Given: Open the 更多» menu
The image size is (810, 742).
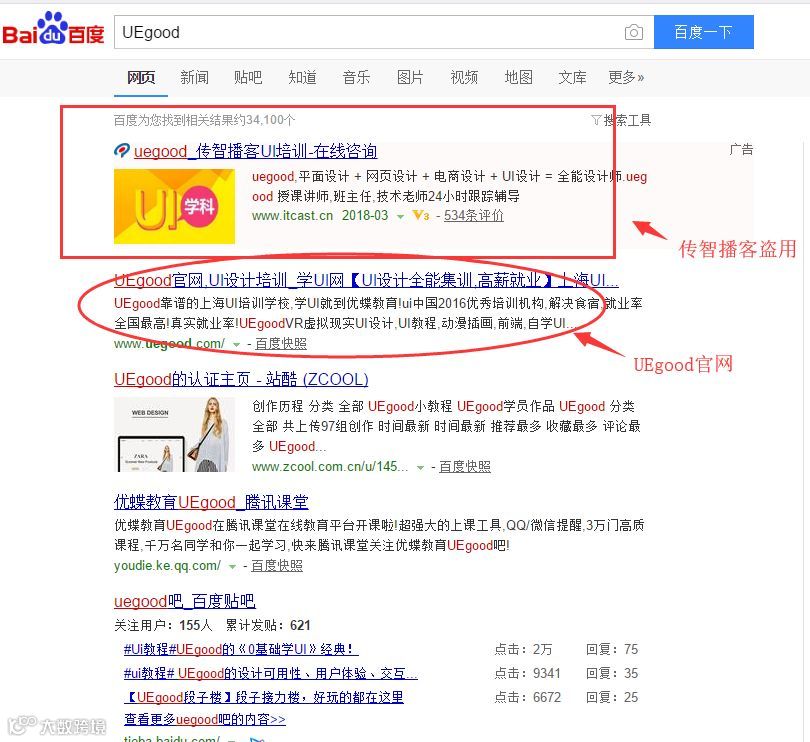Looking at the screenshot, I should (626, 78).
